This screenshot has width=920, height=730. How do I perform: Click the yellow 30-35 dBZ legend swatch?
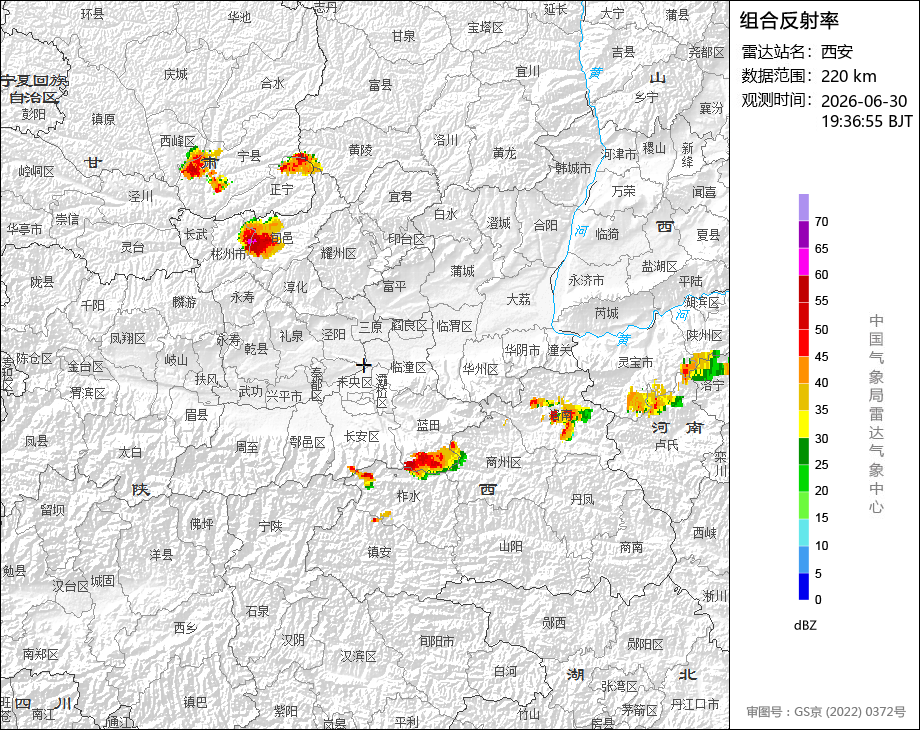point(804,424)
